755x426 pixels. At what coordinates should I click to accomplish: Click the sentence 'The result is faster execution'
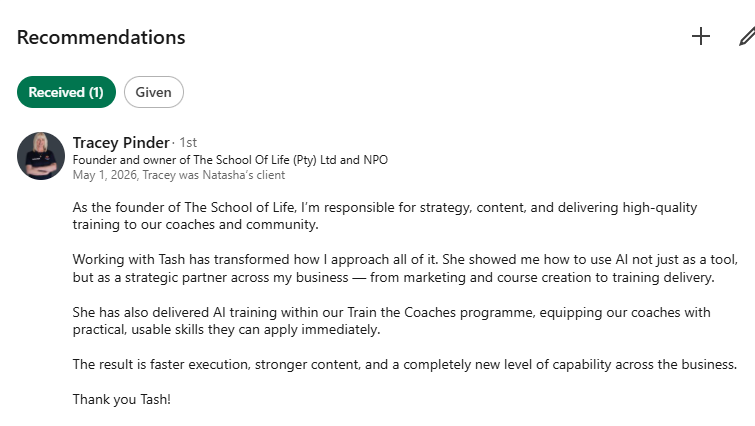pos(404,364)
